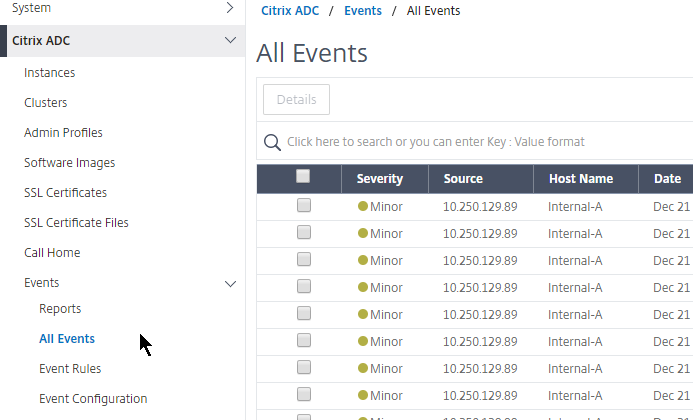Select All Events in the sidebar

pos(67,339)
